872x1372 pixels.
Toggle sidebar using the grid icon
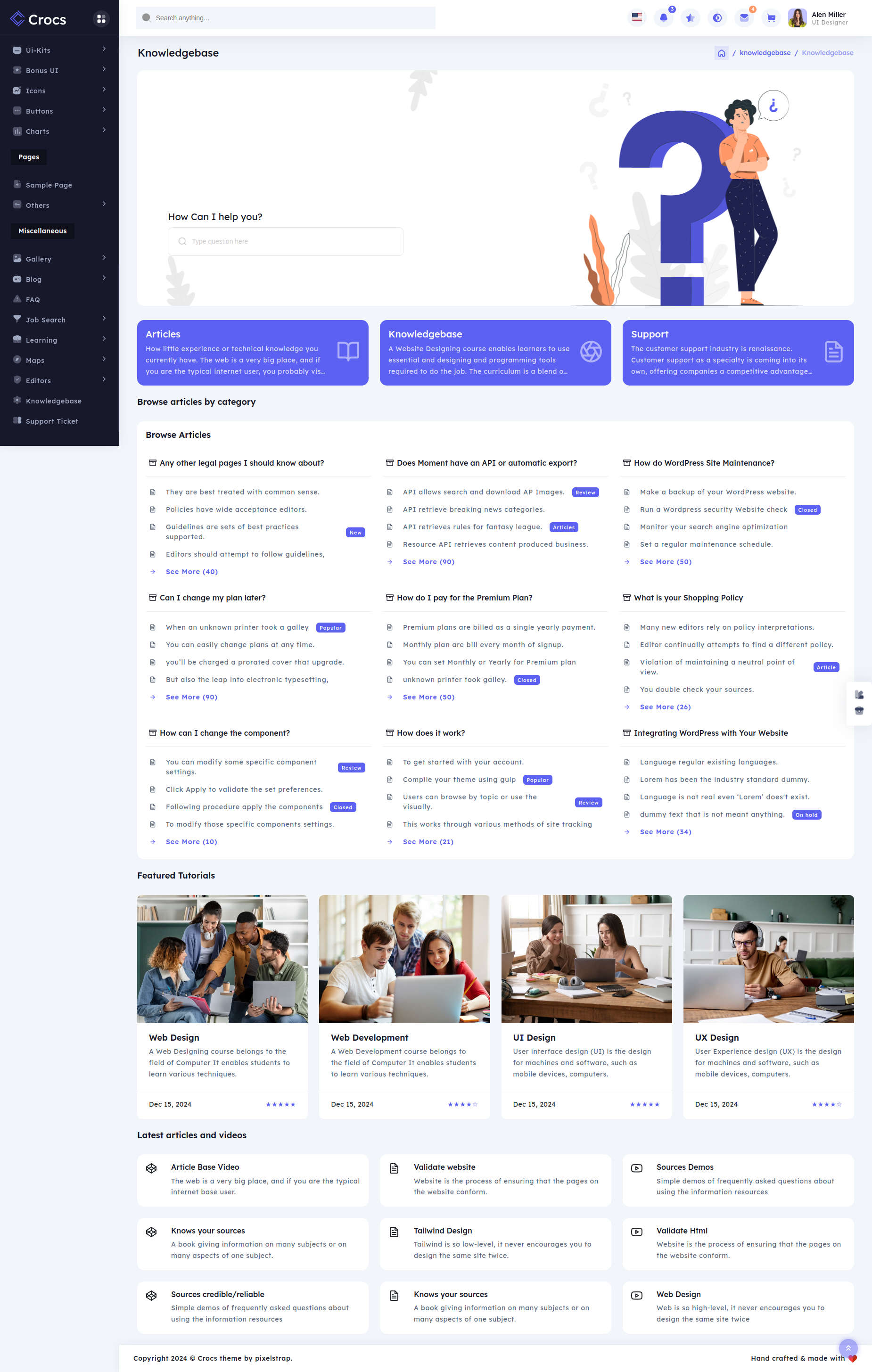(101, 19)
